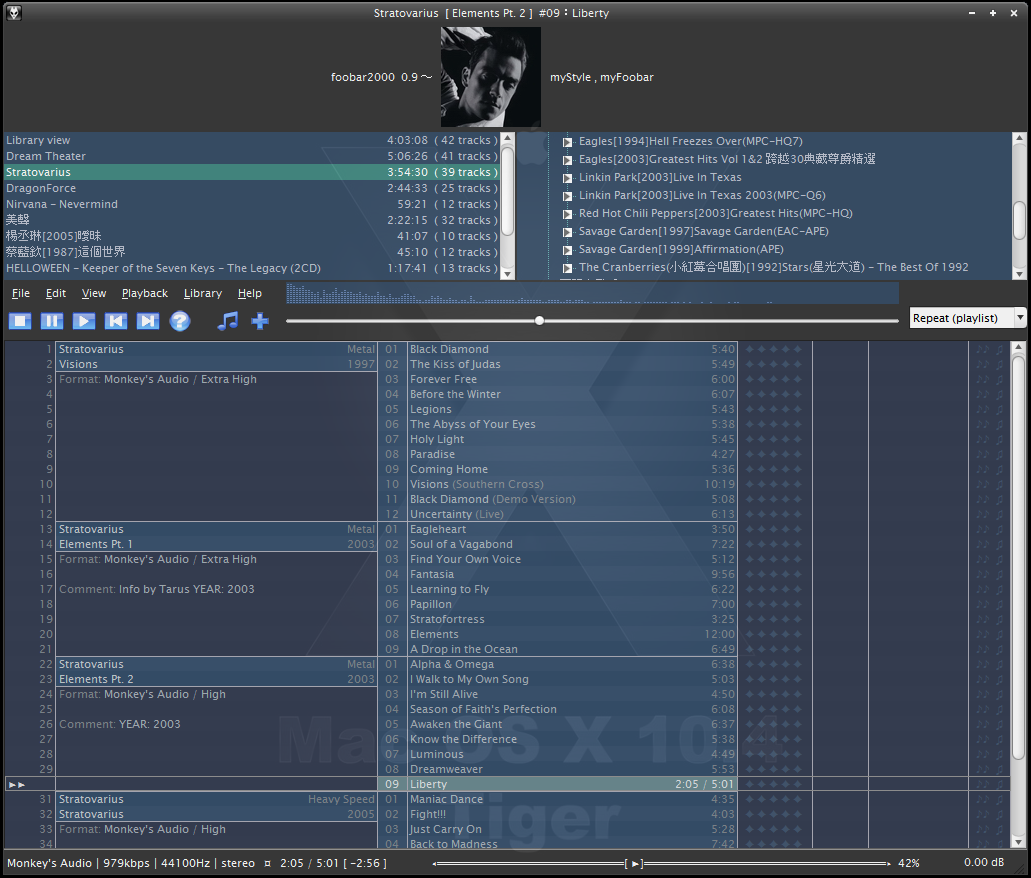
Task: Expand Red Hot Chili Peppers Greatest Hits folder
Action: tap(567, 214)
